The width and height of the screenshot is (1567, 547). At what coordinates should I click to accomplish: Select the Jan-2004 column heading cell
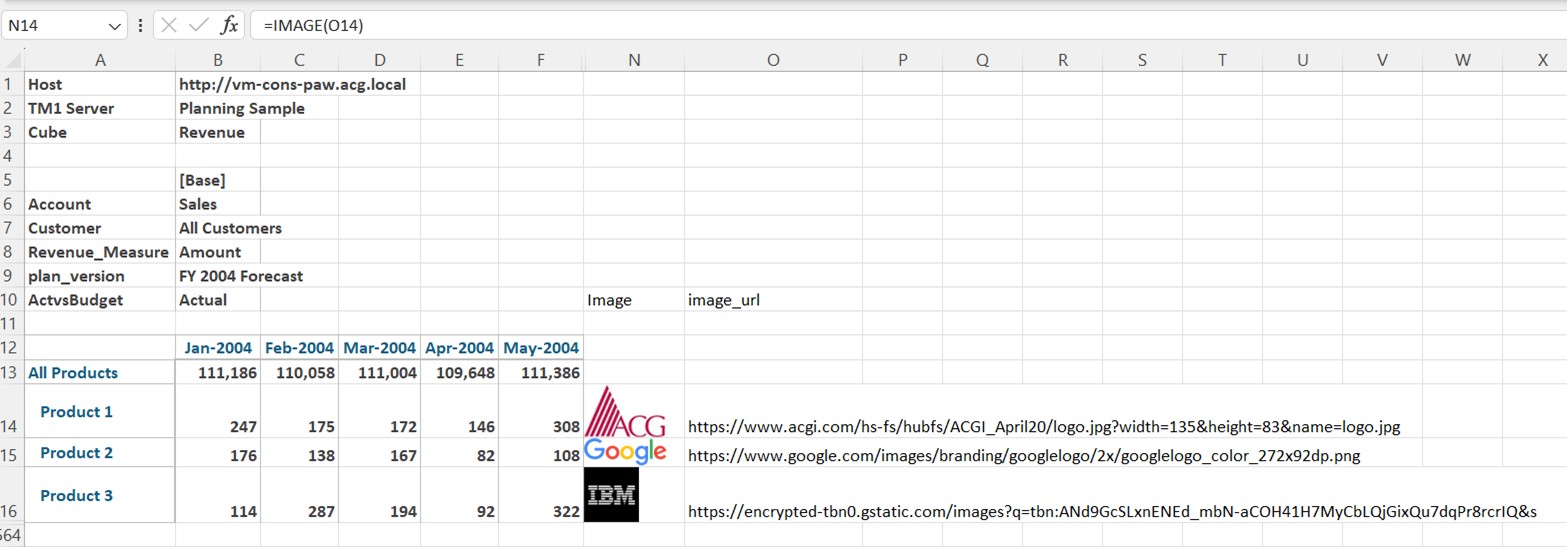(x=218, y=348)
